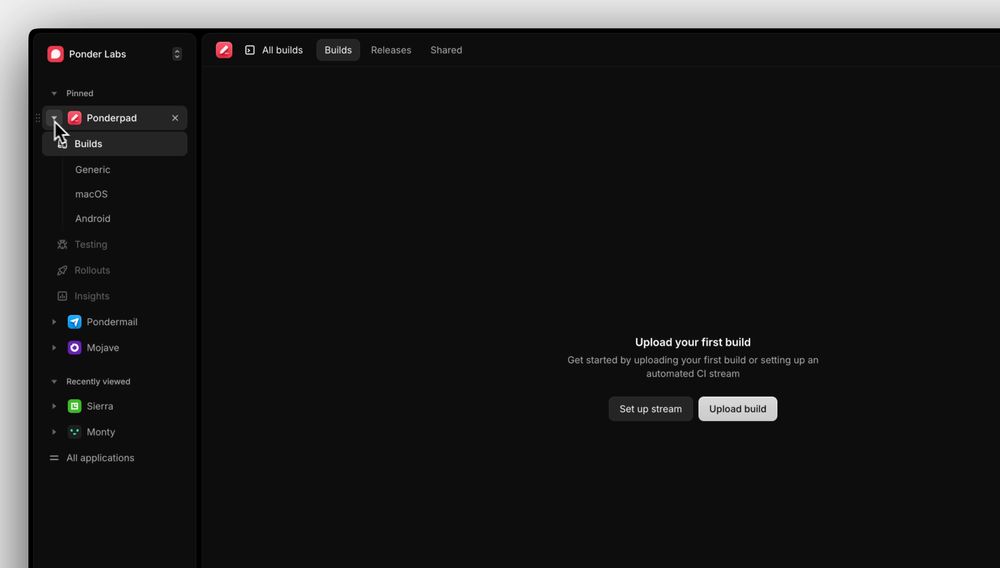Open the Generic builds sub-item
Viewport: 1000px width, 568px height.
[92, 170]
